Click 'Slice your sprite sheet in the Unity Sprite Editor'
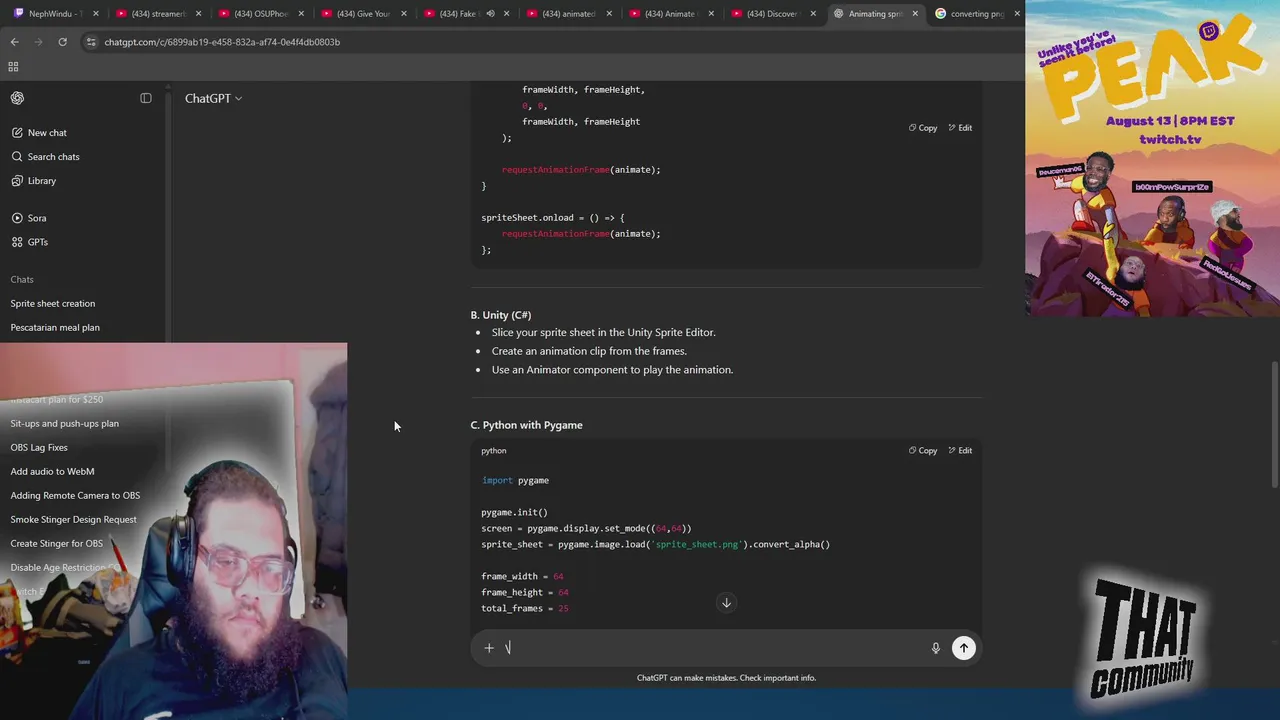1280x720 pixels. 603,332
